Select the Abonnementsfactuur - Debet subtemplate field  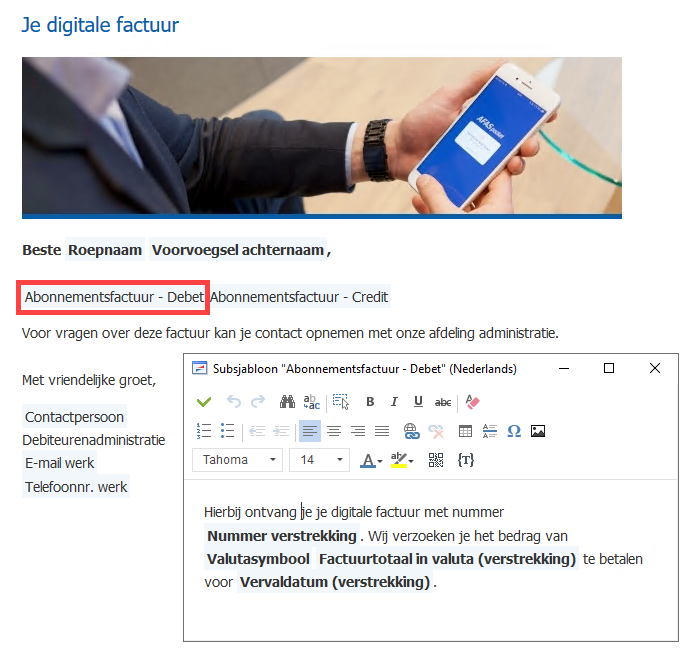114,297
